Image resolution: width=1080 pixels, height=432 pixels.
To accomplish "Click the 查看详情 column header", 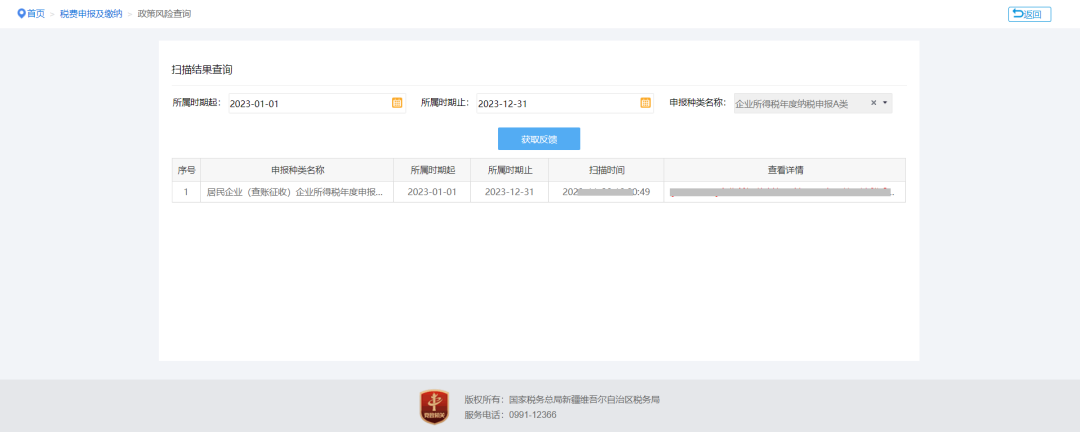I will 785,170.
